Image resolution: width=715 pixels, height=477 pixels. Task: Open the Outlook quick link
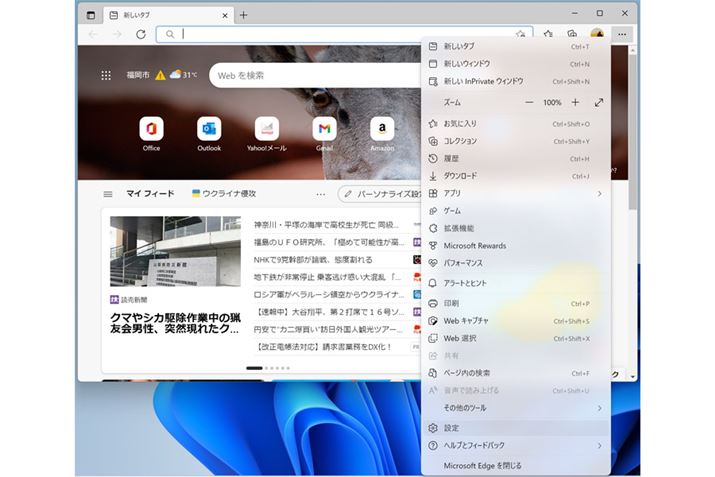(209, 129)
